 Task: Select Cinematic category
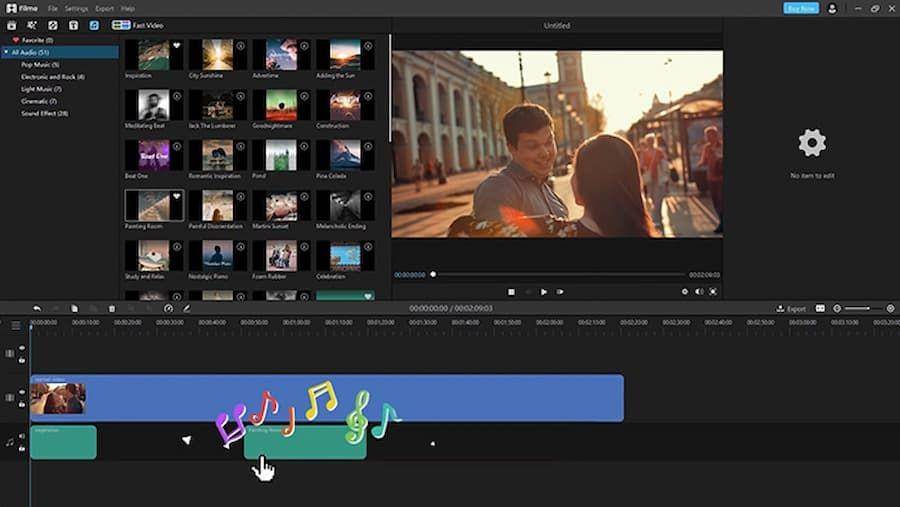click(x=38, y=101)
